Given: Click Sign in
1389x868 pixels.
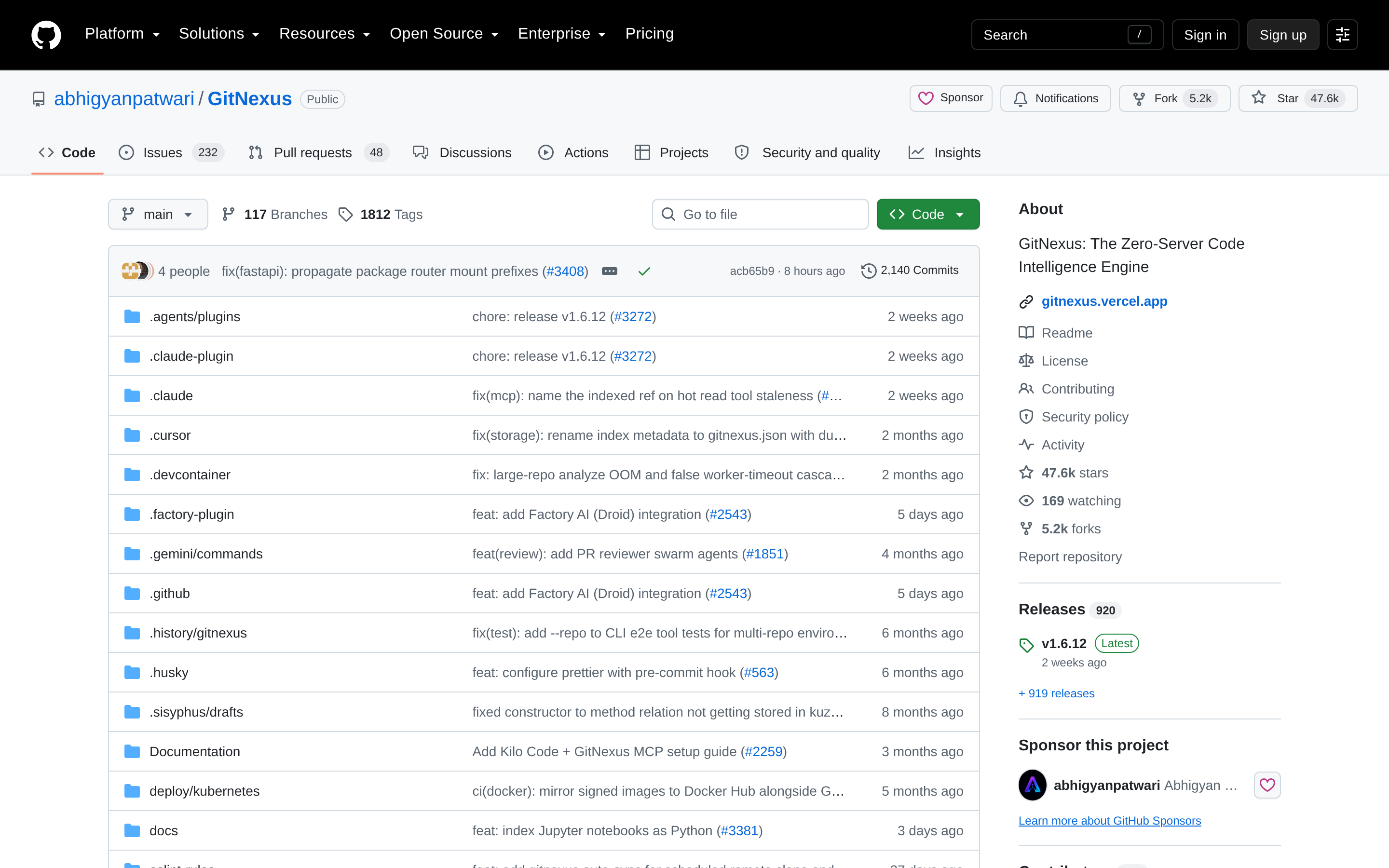Looking at the screenshot, I should coord(1205,35).
